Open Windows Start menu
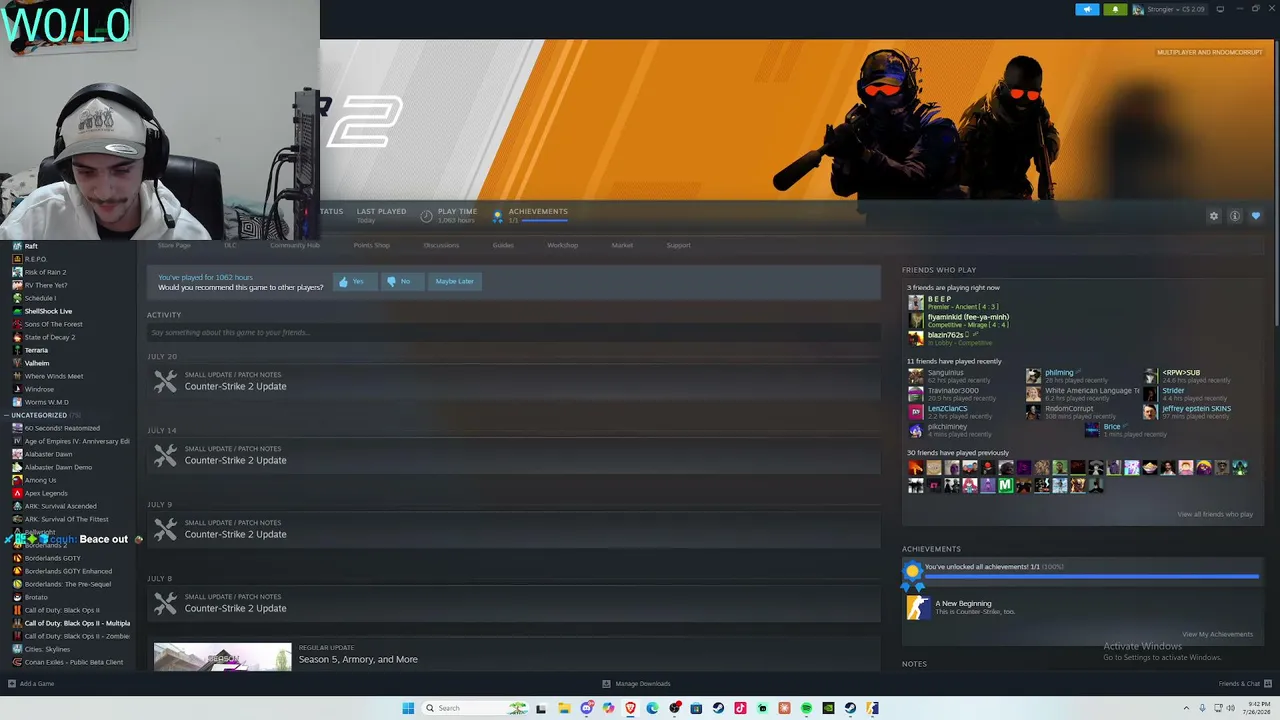The width and height of the screenshot is (1280, 720). tap(408, 708)
